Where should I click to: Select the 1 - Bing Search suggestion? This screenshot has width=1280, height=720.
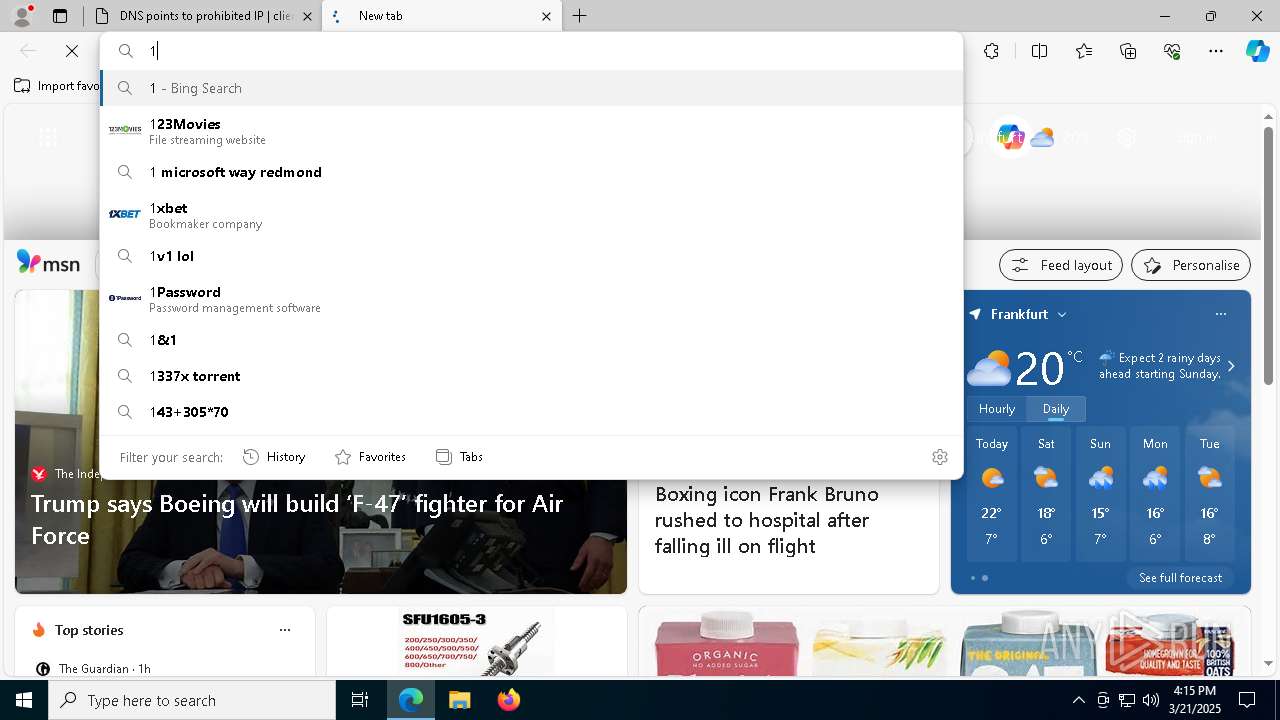point(532,88)
